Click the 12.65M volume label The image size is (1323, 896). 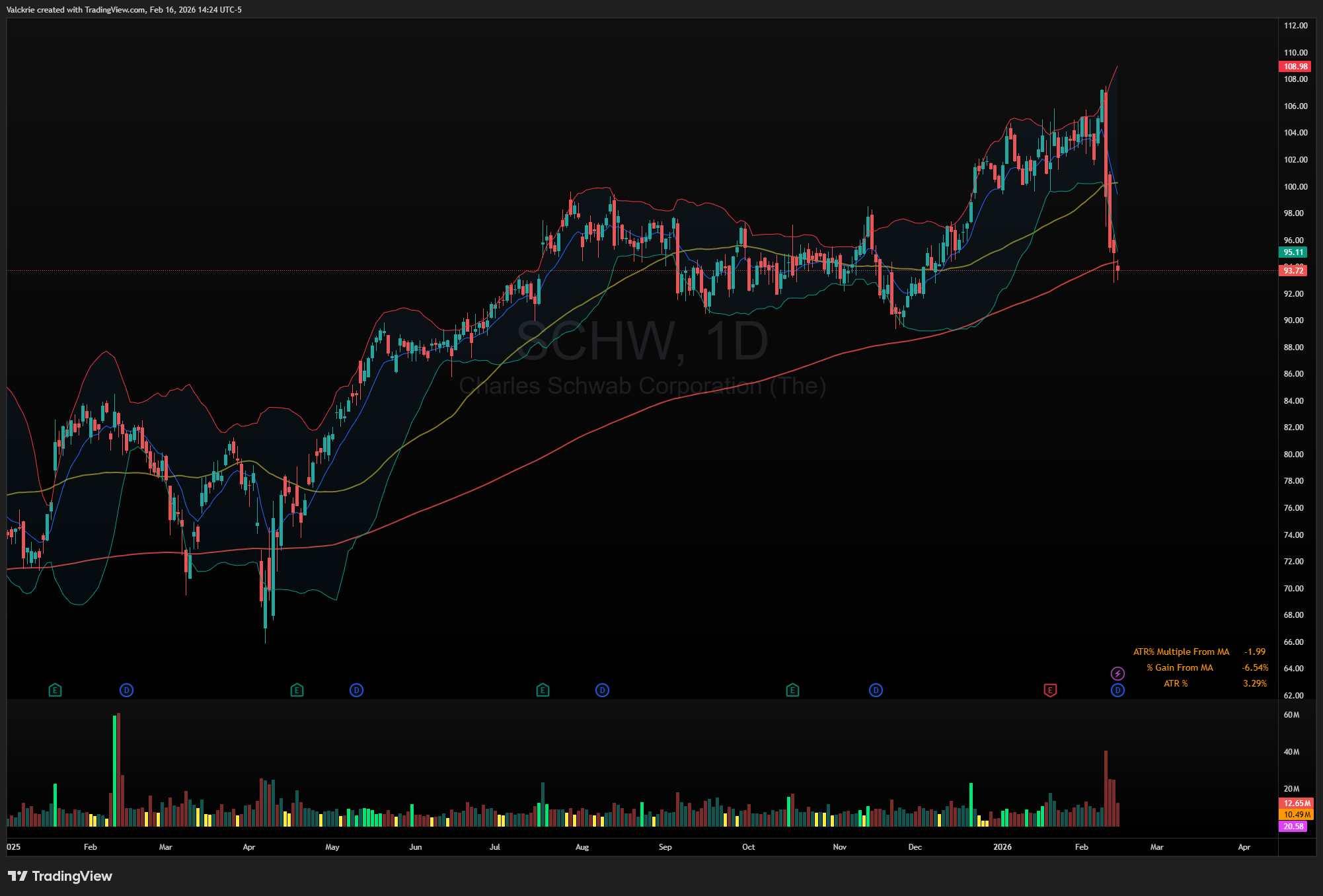click(x=1297, y=803)
